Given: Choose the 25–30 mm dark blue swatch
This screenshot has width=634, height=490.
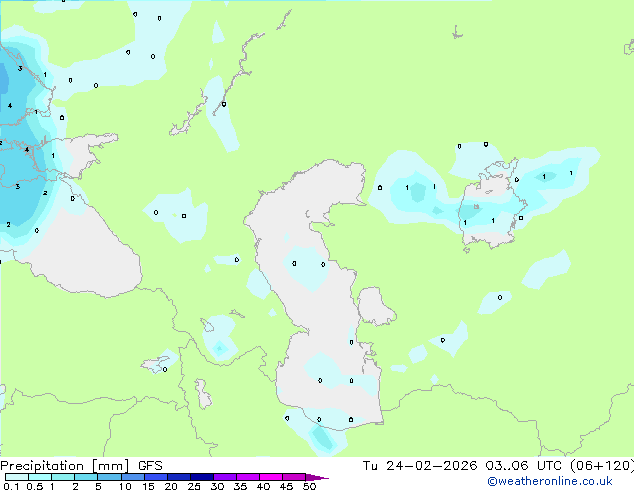Looking at the screenshot, I should point(201,477).
